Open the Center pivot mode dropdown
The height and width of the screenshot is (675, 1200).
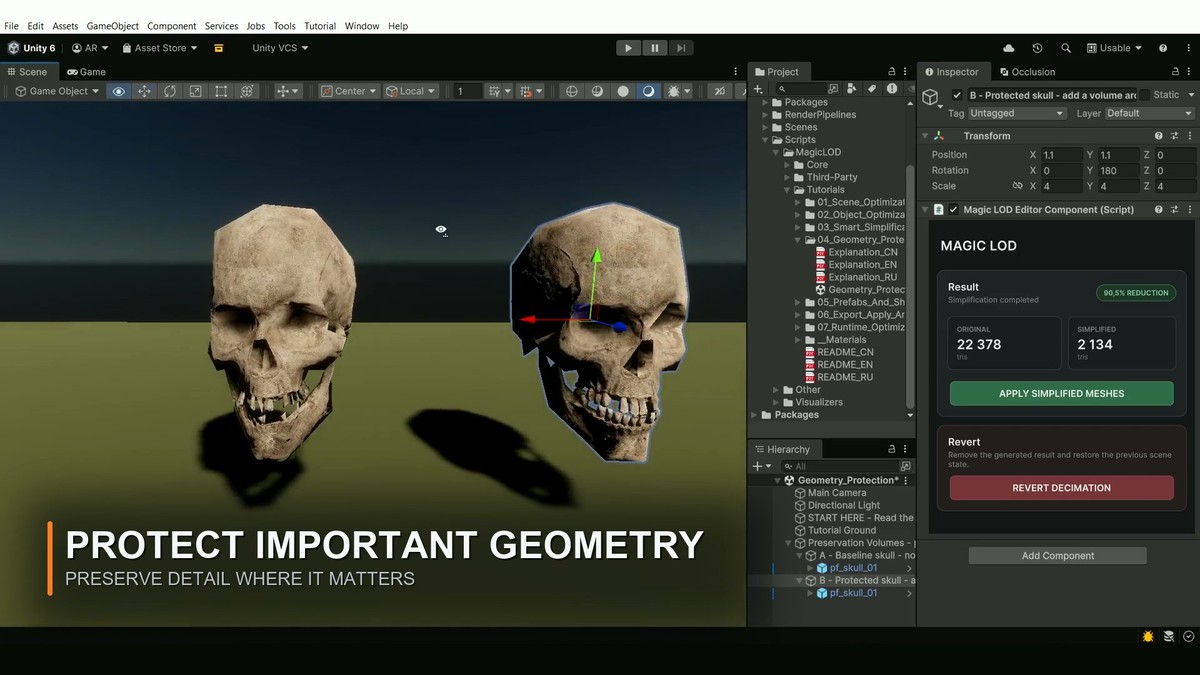(x=349, y=91)
